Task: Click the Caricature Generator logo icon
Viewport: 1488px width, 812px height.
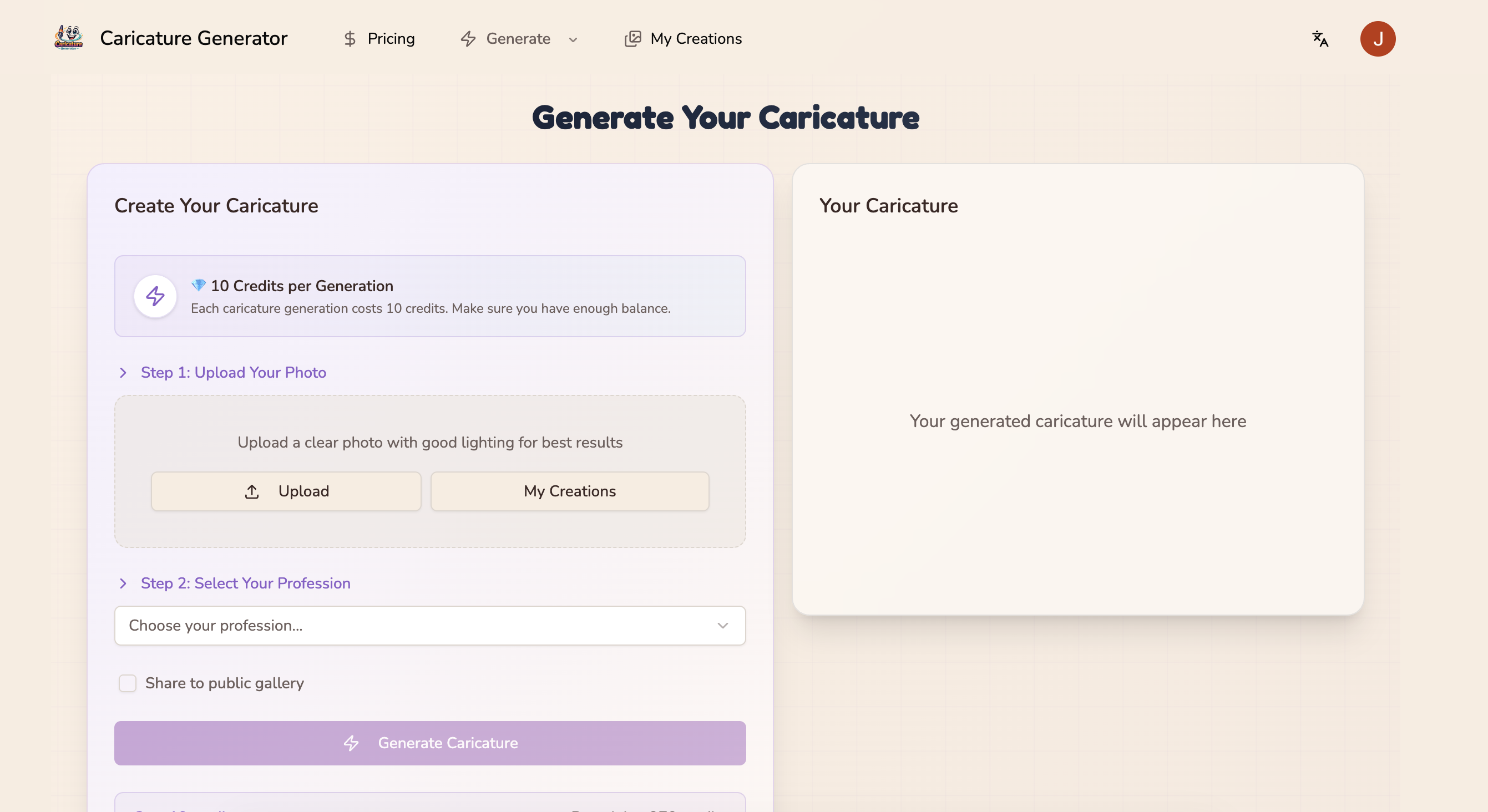Action: (x=69, y=38)
